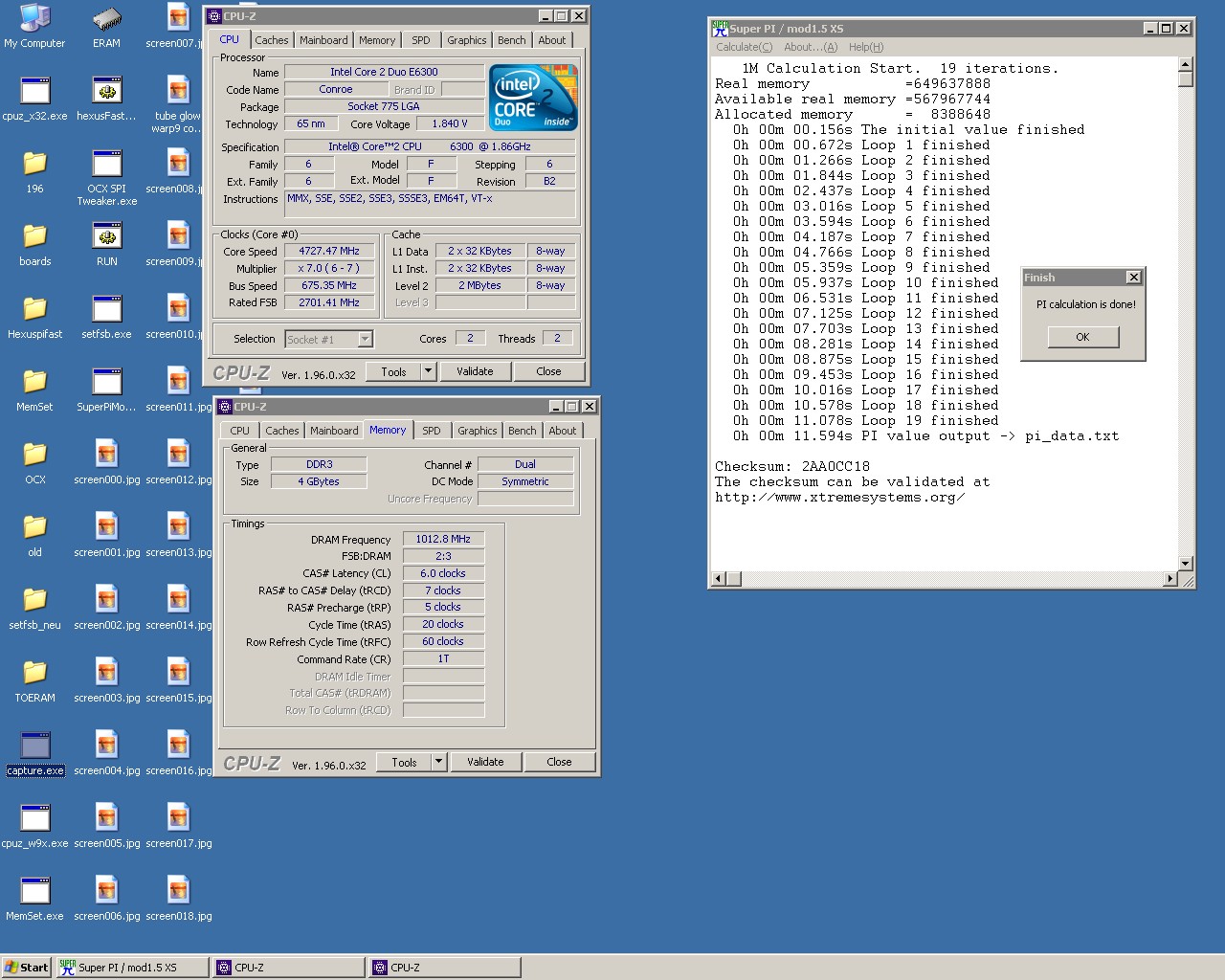
Task: Select the RUN desktop icon
Action: (x=106, y=244)
